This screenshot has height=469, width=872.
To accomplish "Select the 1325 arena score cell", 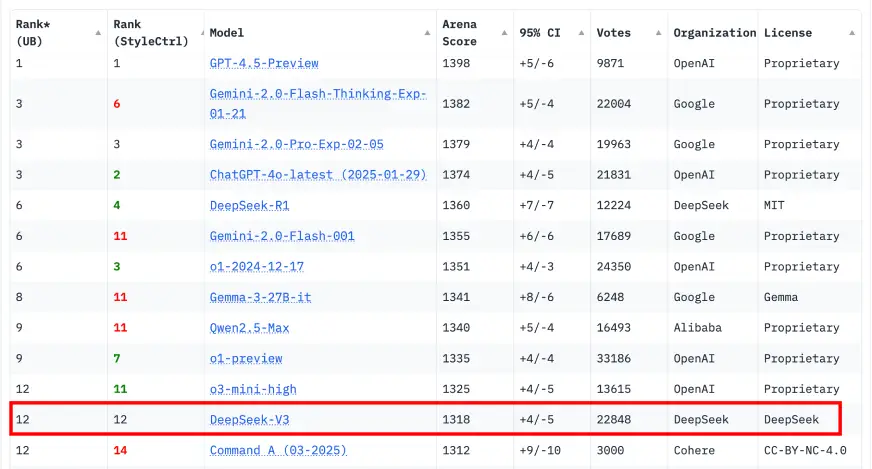I will tap(456, 389).
